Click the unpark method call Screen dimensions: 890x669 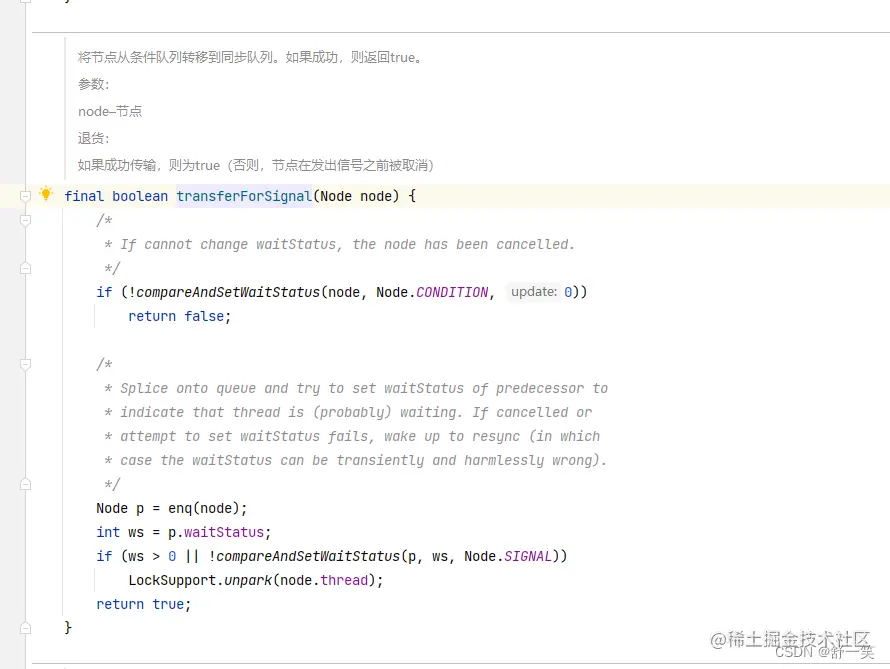click(247, 580)
